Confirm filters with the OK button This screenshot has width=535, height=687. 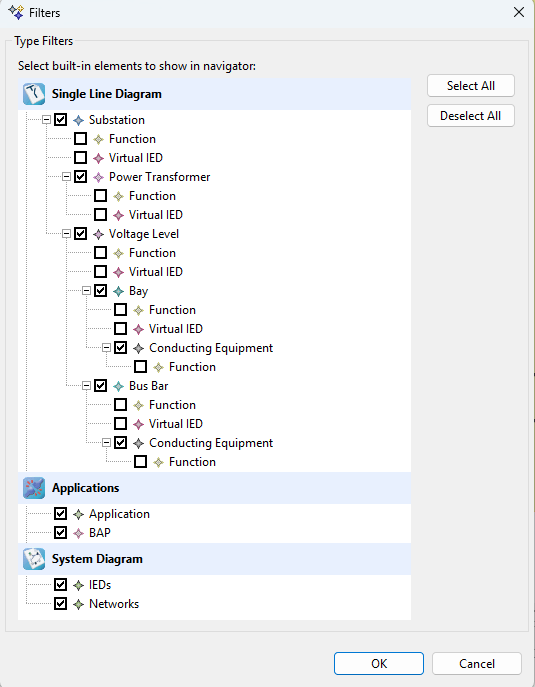pyautogui.click(x=379, y=663)
